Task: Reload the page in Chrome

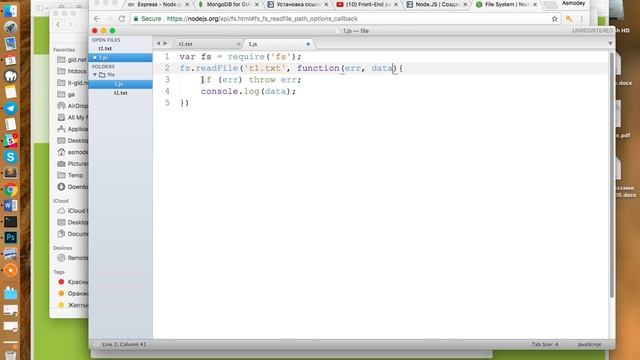Action: 122,19
